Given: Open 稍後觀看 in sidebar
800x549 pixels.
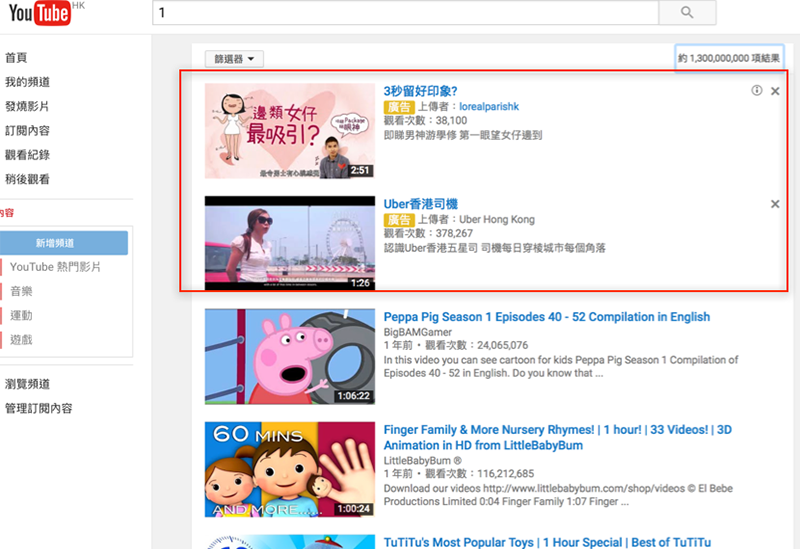Looking at the screenshot, I should click(x=28, y=179).
